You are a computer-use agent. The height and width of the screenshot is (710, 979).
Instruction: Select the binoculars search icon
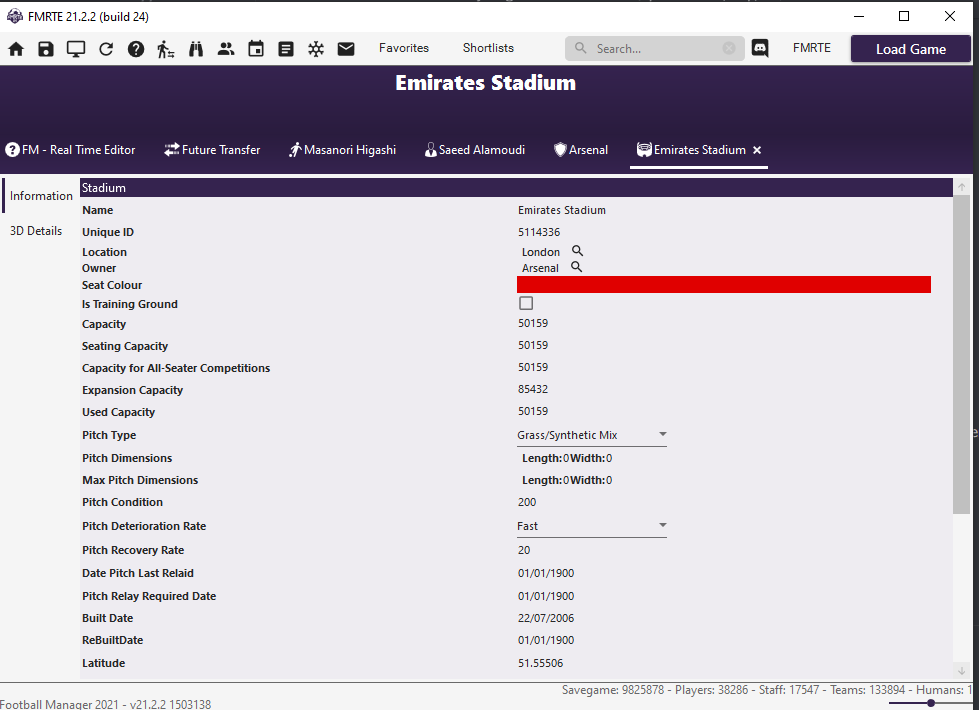(196, 48)
